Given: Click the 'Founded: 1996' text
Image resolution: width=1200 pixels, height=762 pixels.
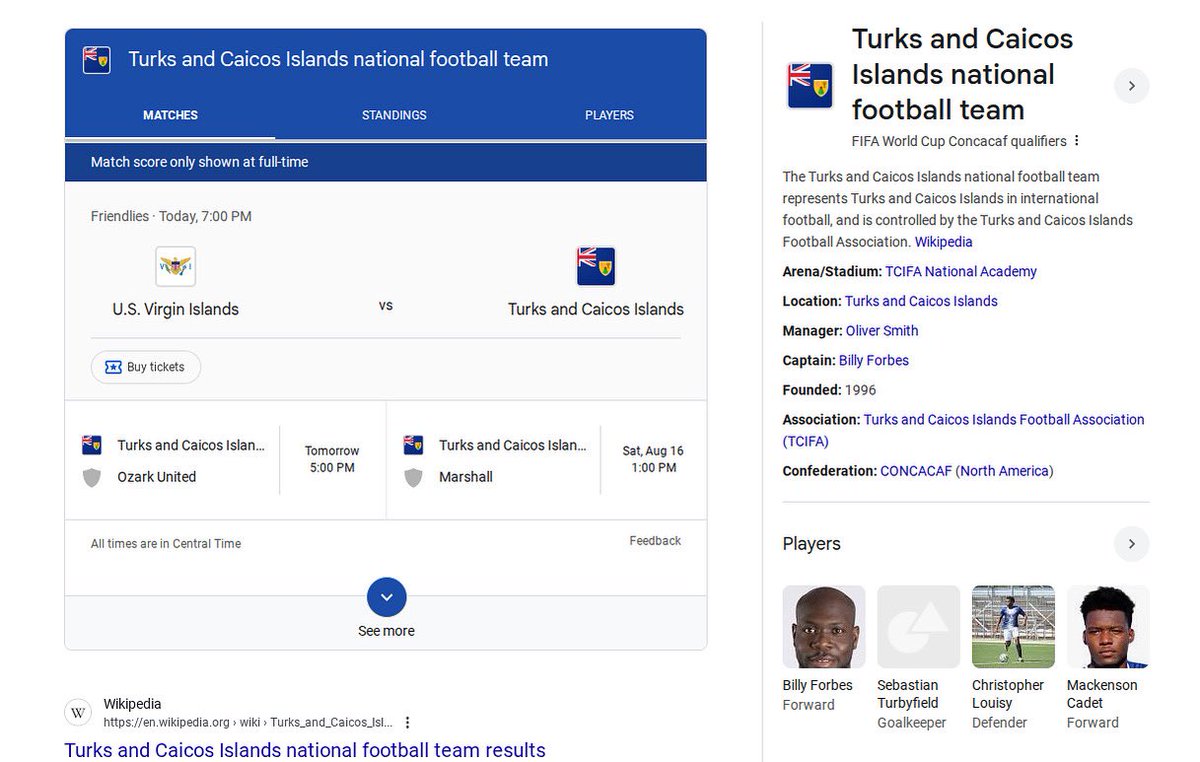Looking at the screenshot, I should tap(829, 390).
